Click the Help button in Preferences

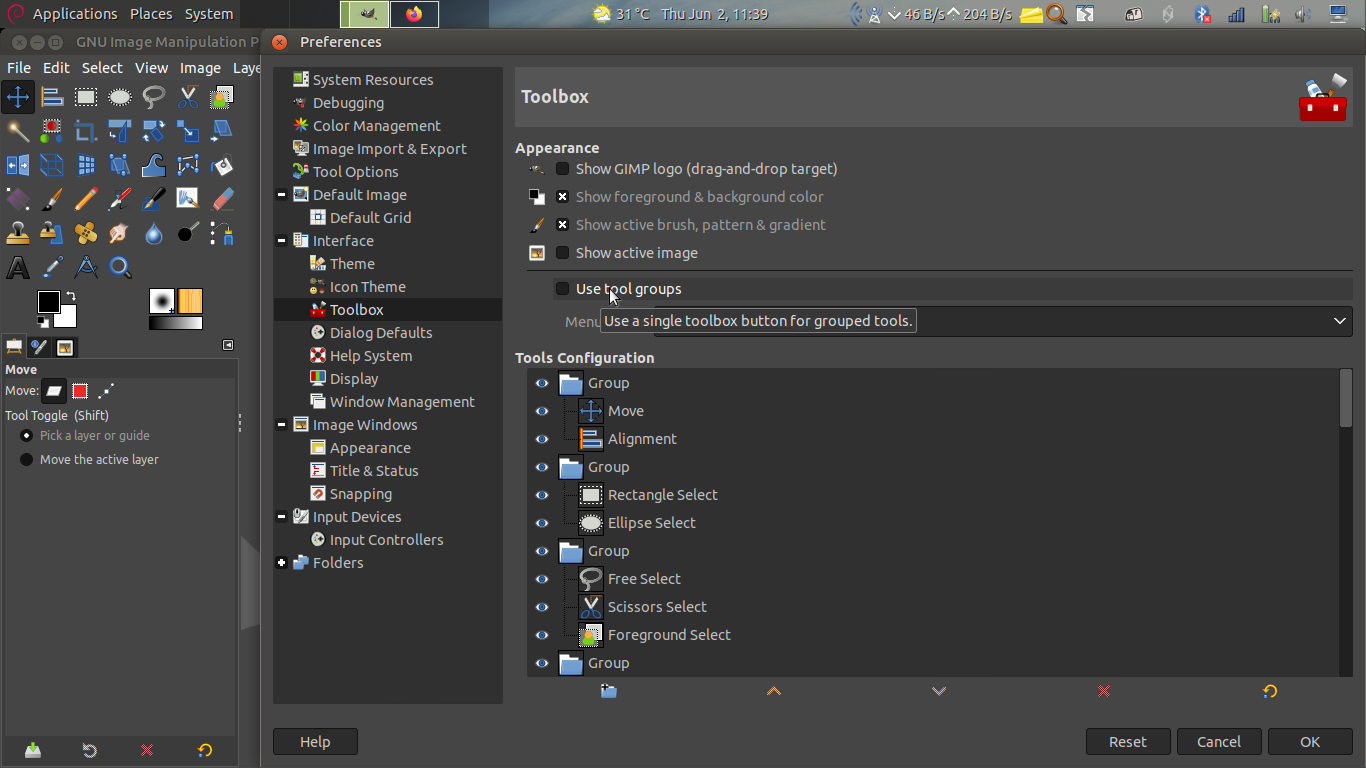click(x=315, y=742)
